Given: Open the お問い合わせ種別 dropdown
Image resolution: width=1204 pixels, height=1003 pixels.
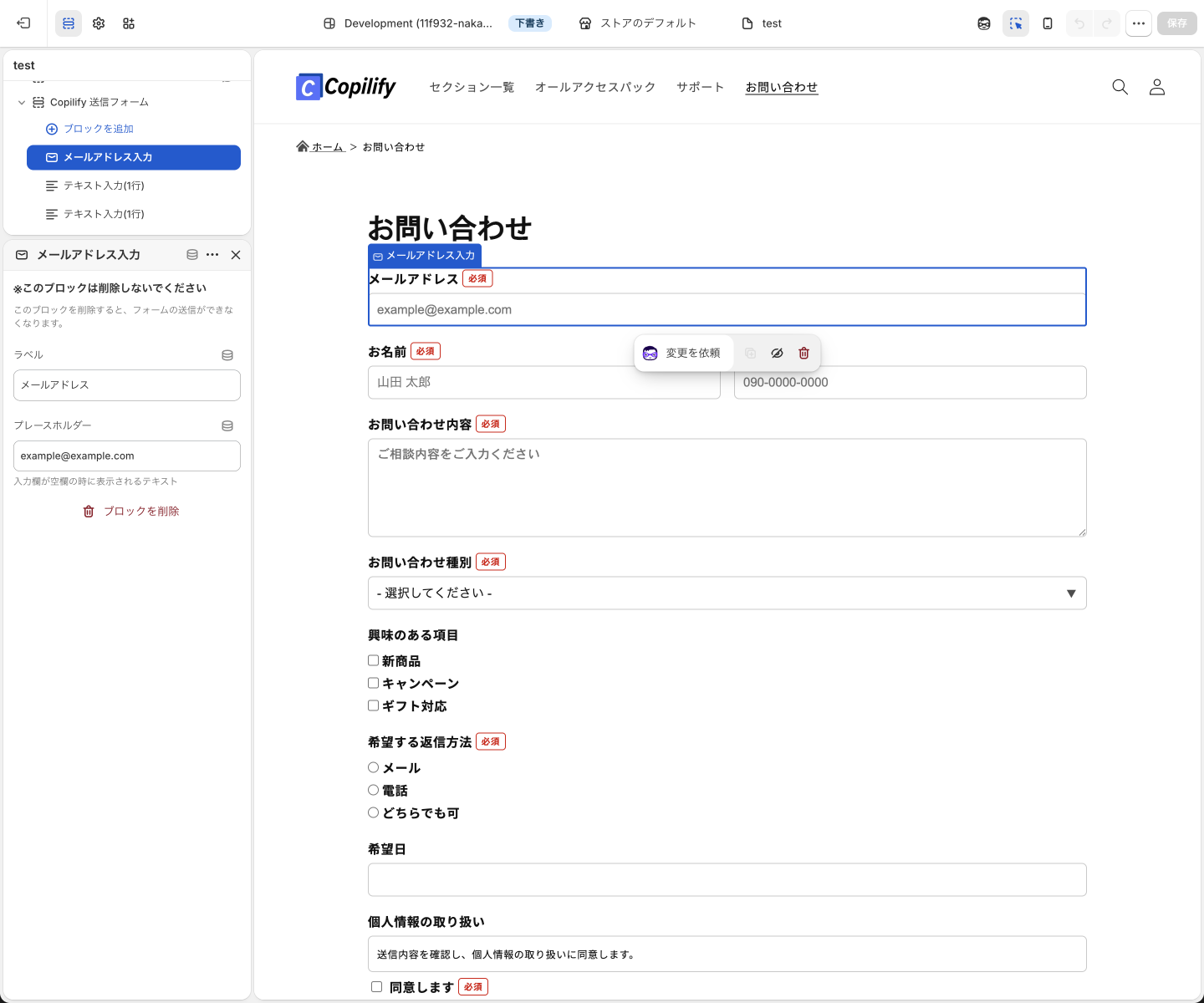Looking at the screenshot, I should (x=727, y=593).
